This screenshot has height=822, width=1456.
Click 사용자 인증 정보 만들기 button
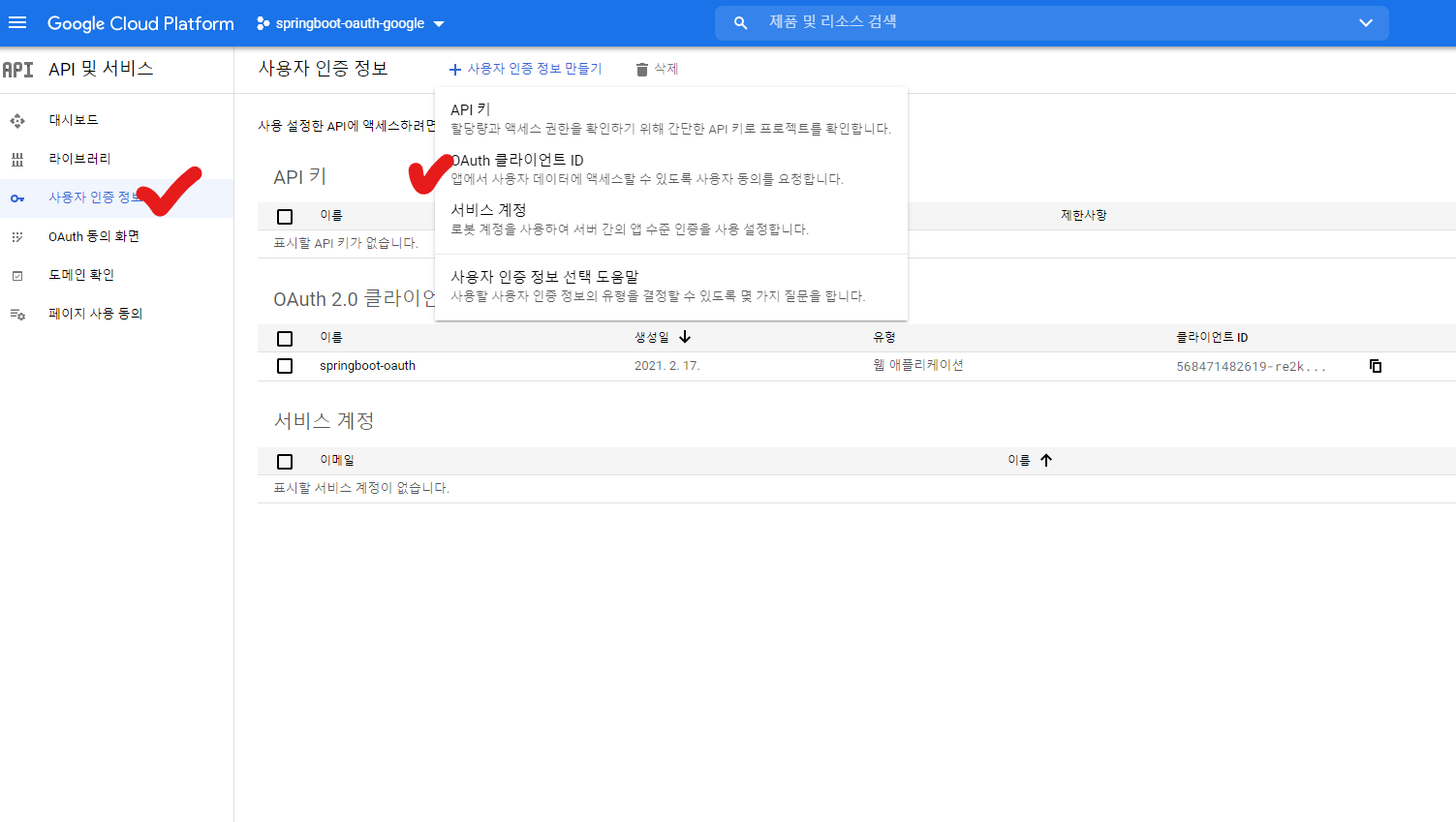tap(525, 69)
